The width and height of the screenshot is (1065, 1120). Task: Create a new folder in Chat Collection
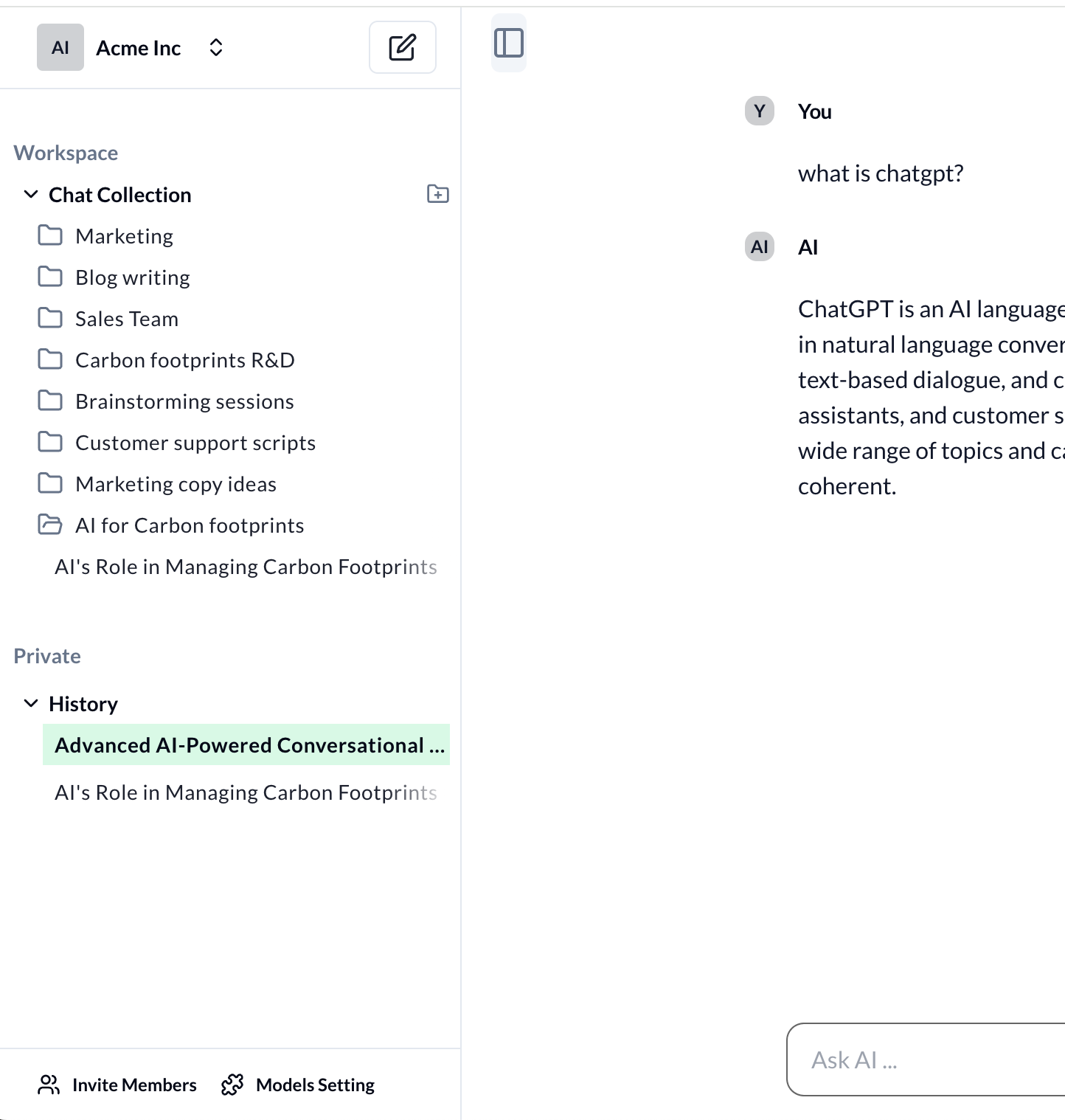point(438,194)
